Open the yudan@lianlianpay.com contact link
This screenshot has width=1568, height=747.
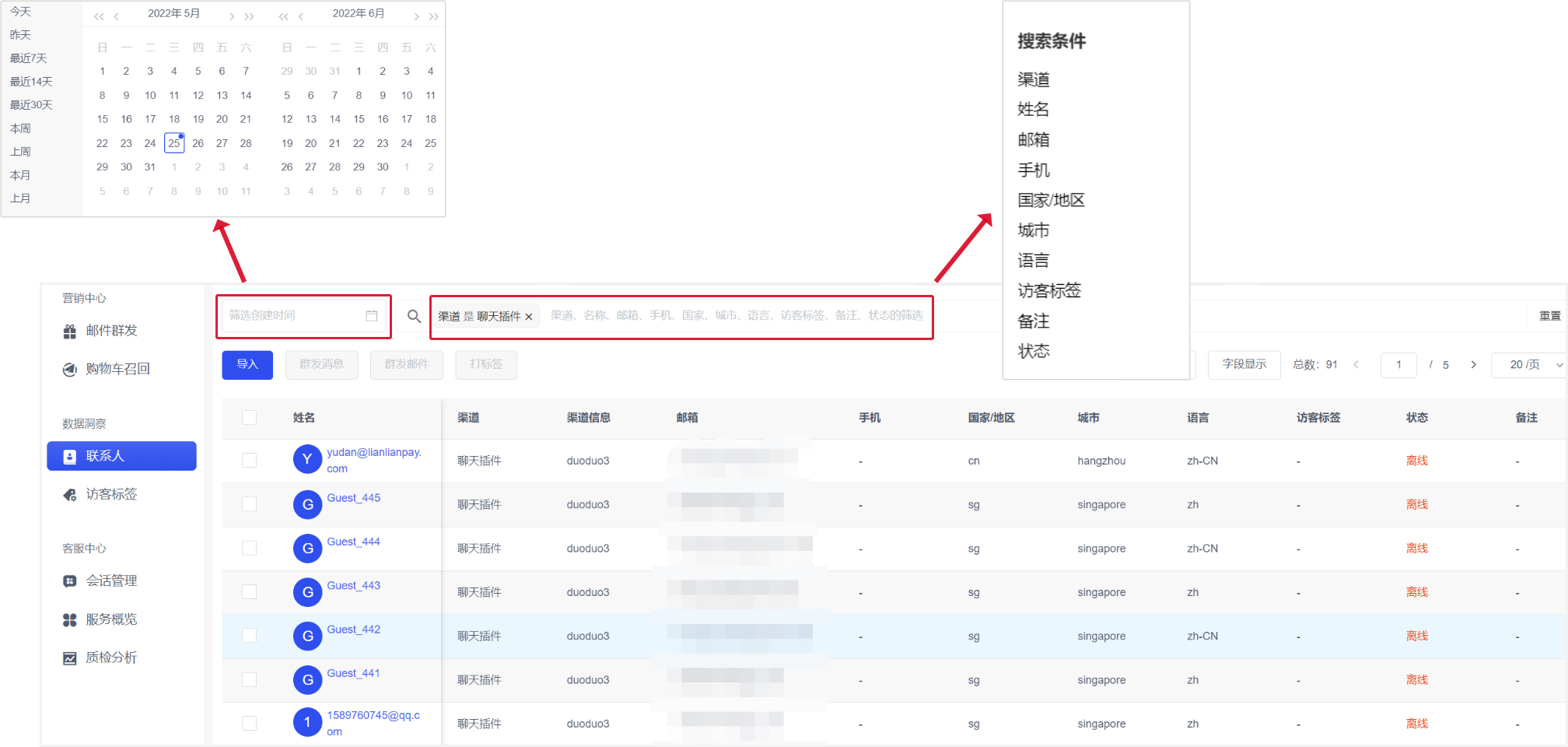point(374,461)
